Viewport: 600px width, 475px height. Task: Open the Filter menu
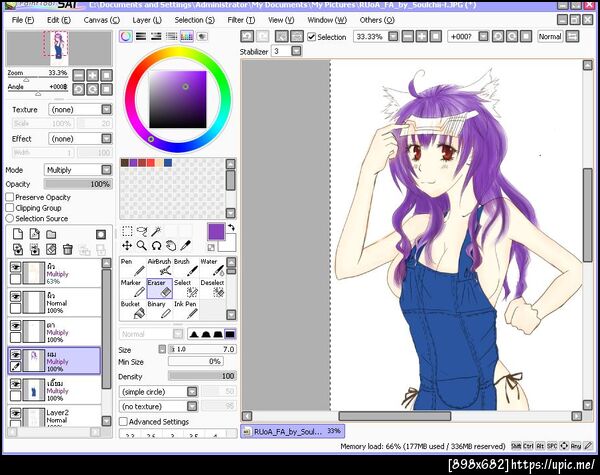241,20
